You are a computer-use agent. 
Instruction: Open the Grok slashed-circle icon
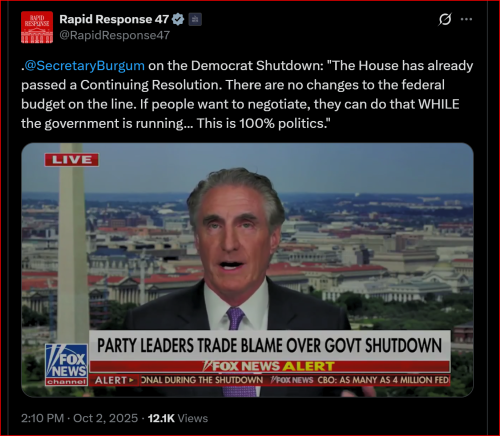pos(445,19)
